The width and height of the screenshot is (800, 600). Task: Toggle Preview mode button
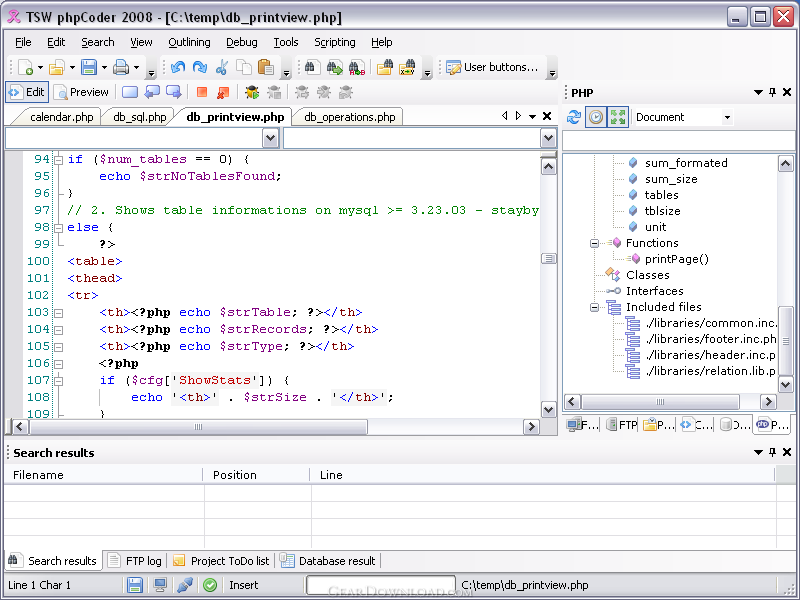[82, 92]
